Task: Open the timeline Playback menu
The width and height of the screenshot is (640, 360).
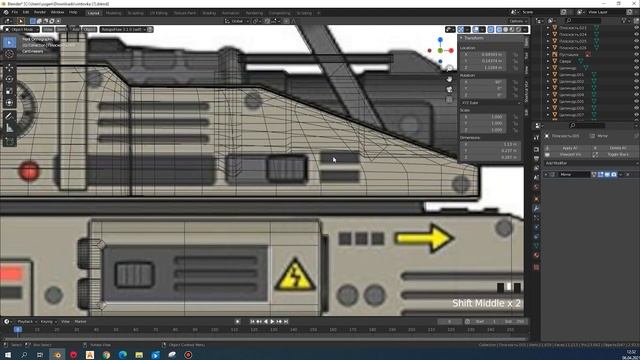Action: [x=27, y=322]
